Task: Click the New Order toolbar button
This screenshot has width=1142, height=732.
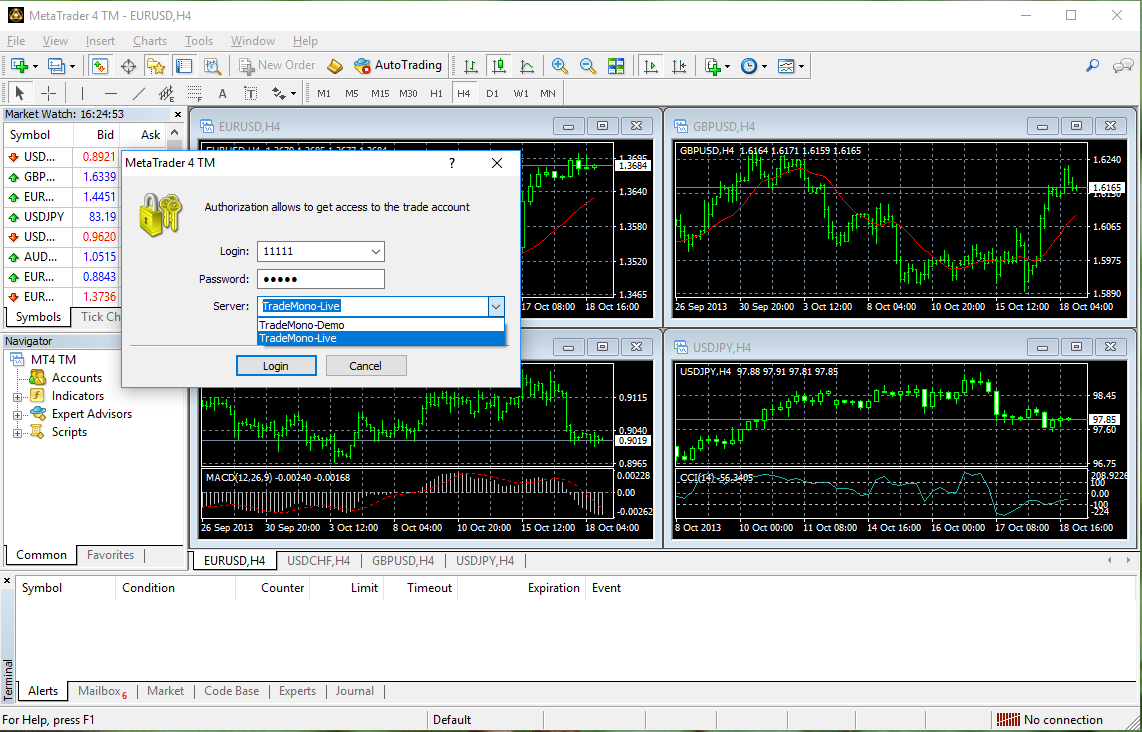Action: tap(277, 66)
